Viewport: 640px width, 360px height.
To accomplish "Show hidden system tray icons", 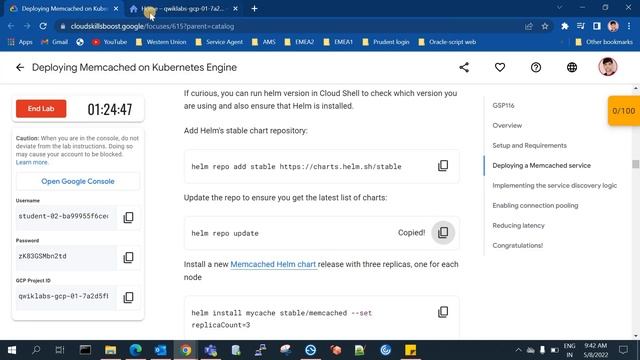I will point(518,350).
